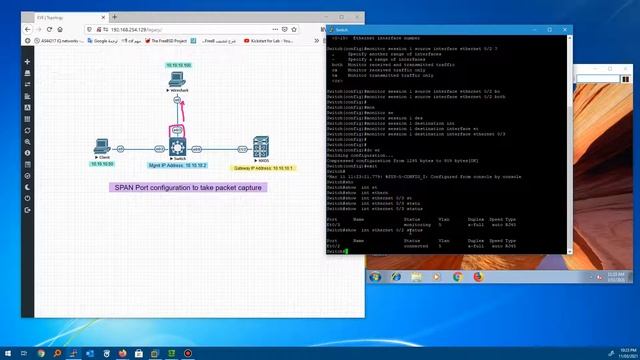Go back in Firefox browser
Viewport: 640px width, 360px height.
click(27, 29)
